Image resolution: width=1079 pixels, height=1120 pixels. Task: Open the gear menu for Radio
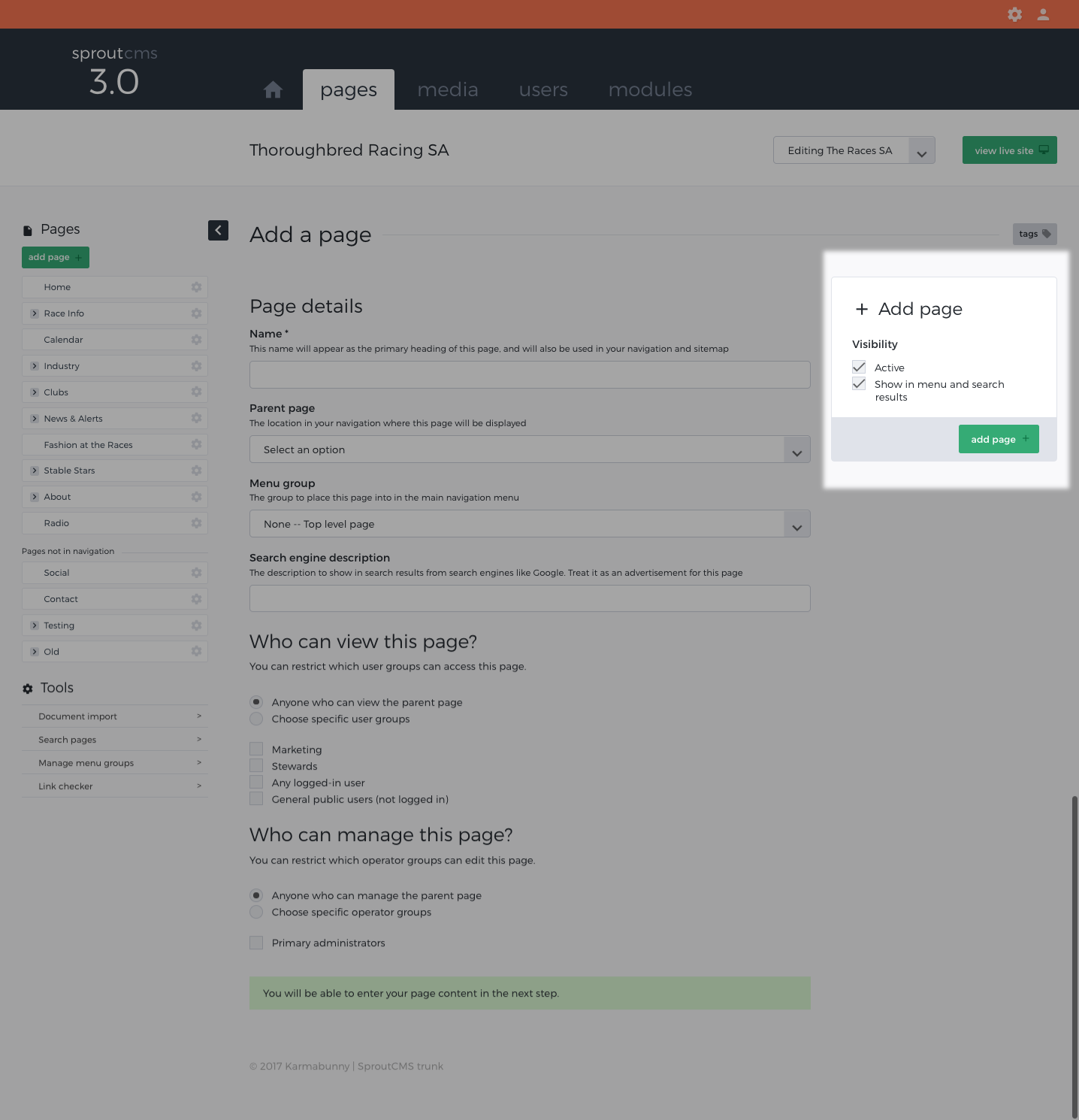pos(196,523)
